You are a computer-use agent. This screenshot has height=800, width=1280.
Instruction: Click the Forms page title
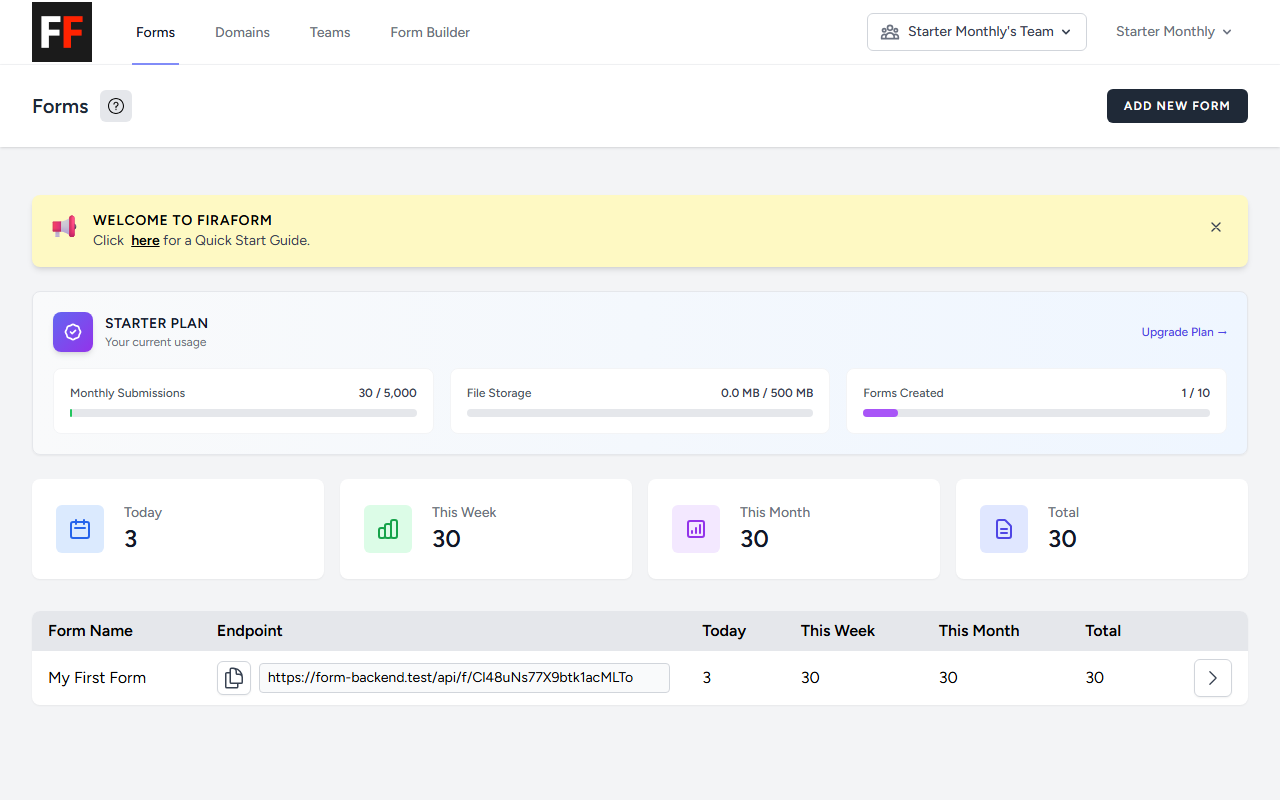tap(60, 106)
